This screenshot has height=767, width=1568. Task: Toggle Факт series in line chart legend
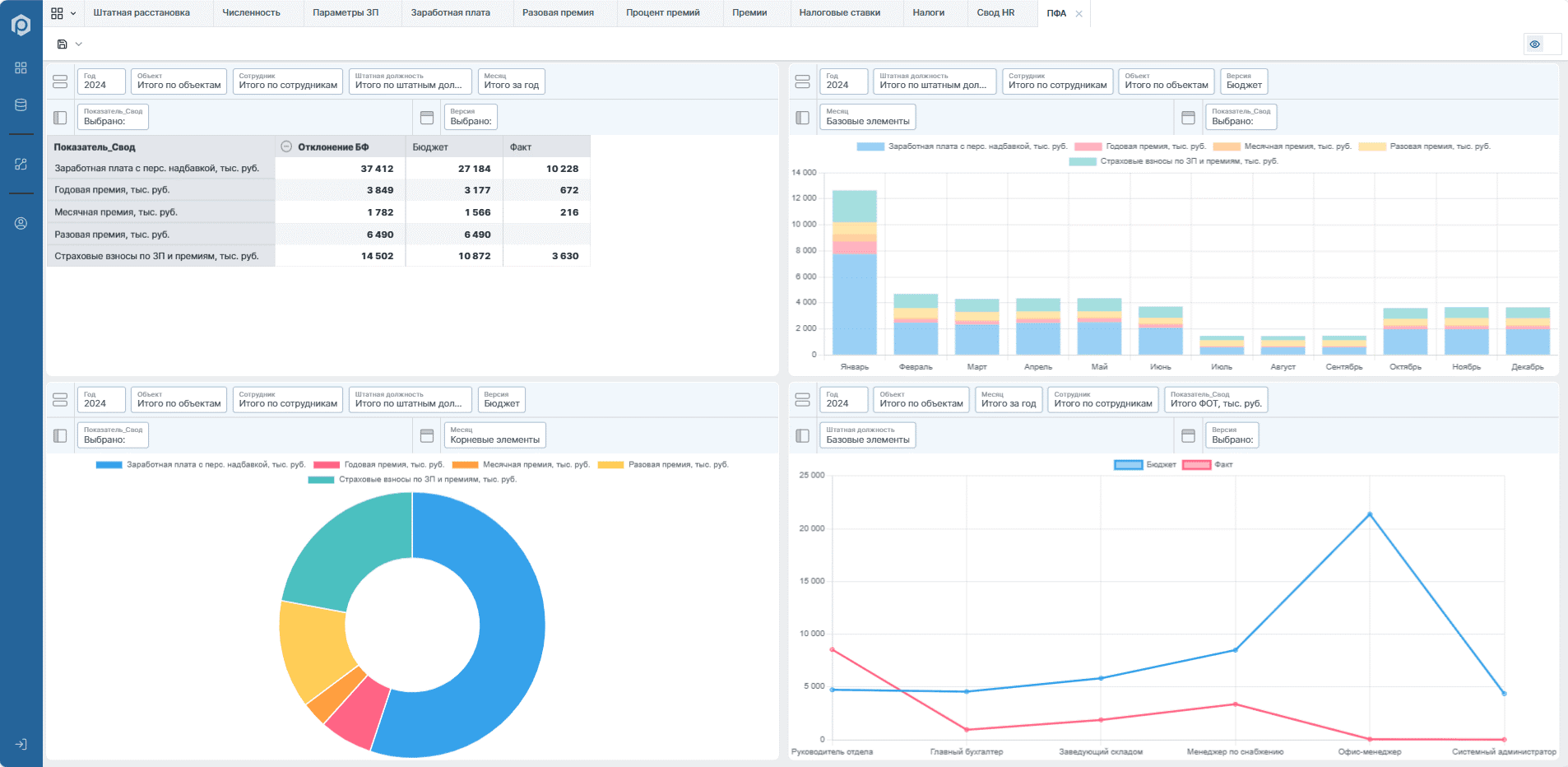pyautogui.click(x=1208, y=465)
